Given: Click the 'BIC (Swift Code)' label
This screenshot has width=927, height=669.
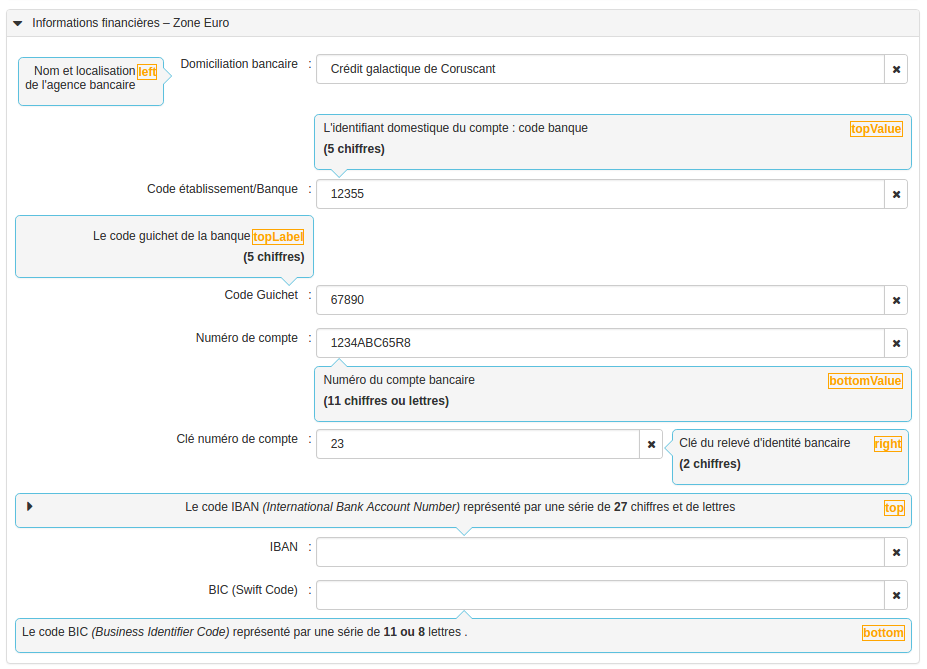Looking at the screenshot, I should (253, 590).
